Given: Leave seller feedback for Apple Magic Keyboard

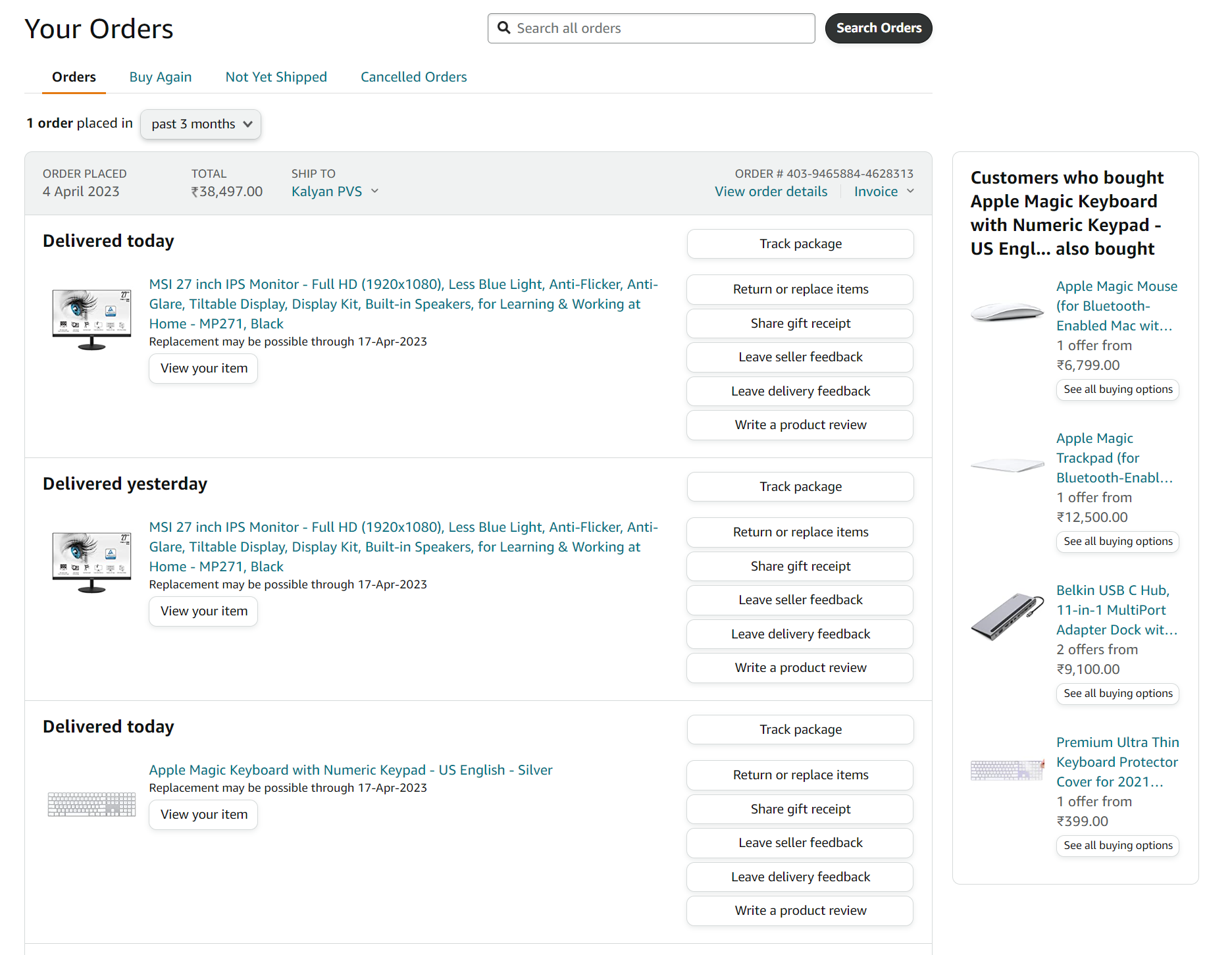Looking at the screenshot, I should coord(800,842).
